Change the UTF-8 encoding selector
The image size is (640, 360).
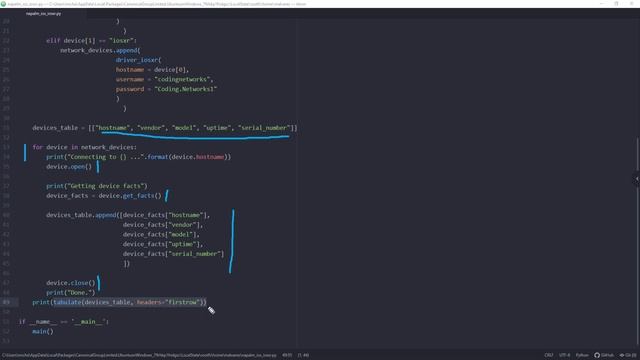pos(564,355)
